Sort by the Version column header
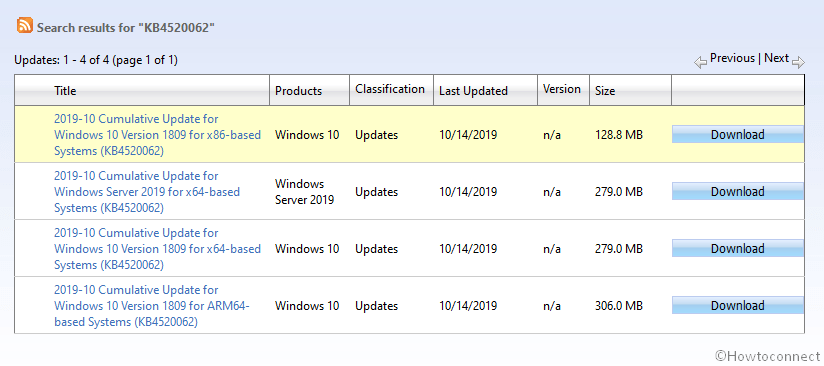824x366 pixels. point(562,89)
